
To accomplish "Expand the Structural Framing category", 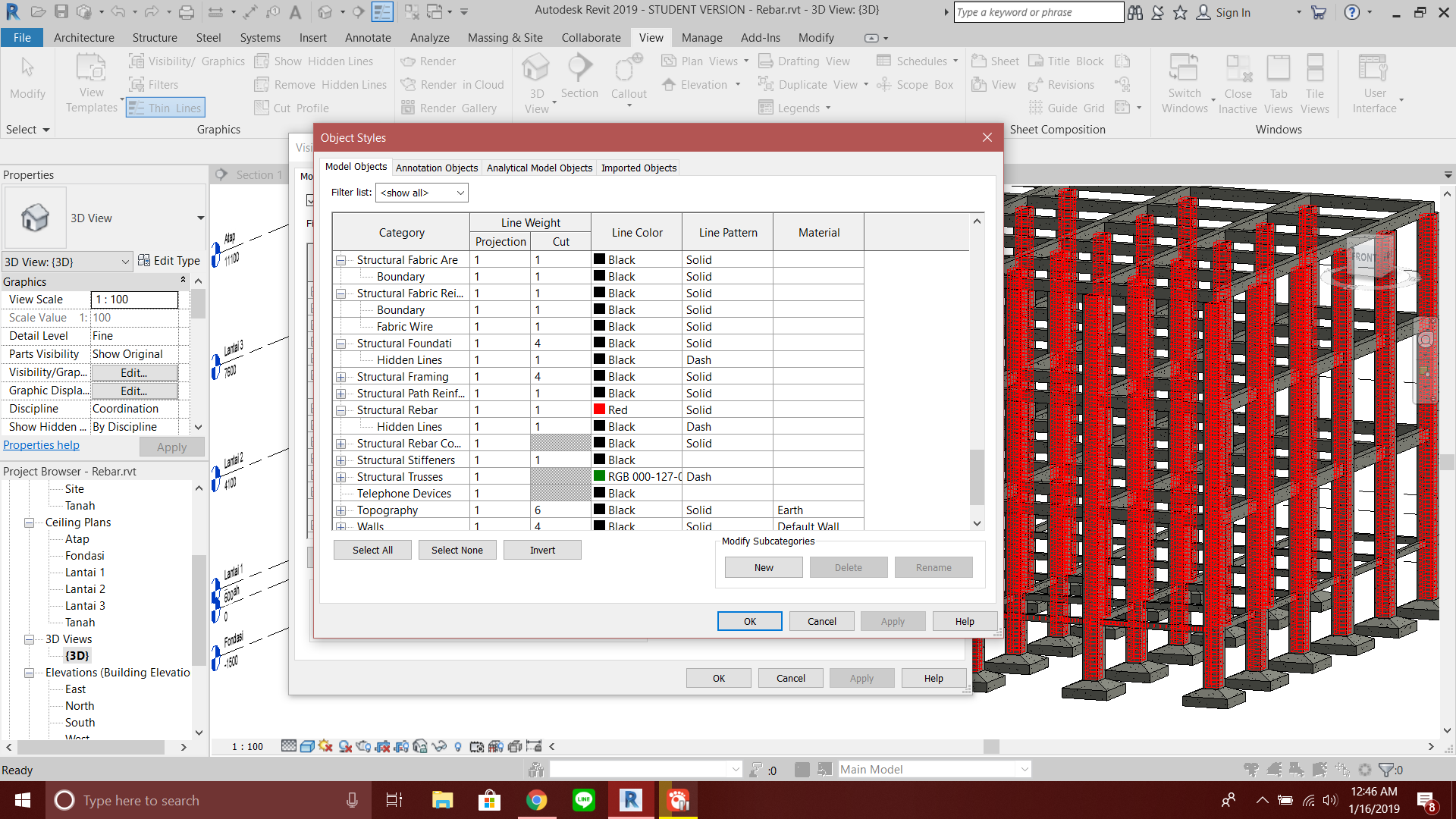I will click(340, 376).
